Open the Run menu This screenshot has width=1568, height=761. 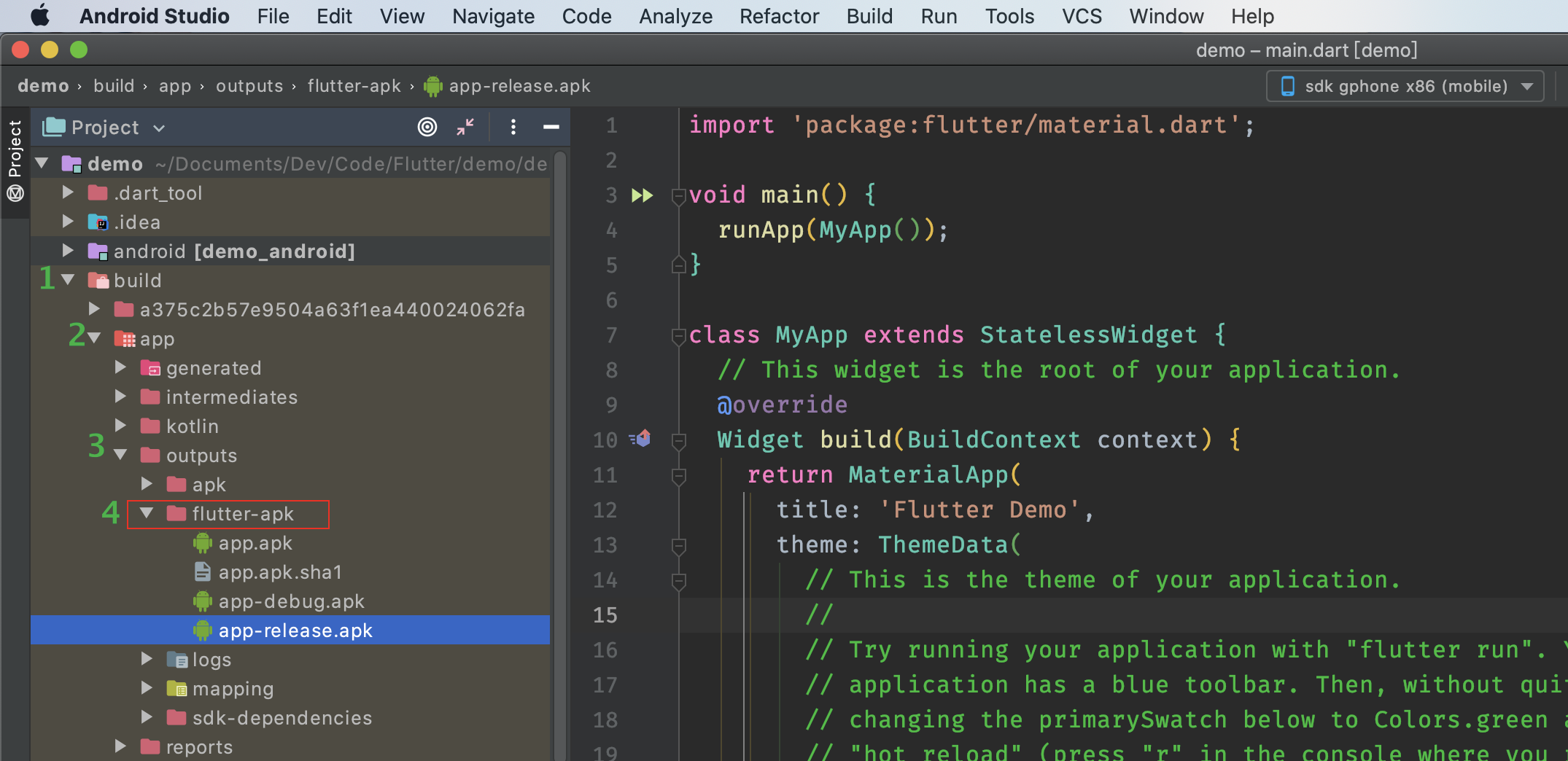(x=939, y=16)
